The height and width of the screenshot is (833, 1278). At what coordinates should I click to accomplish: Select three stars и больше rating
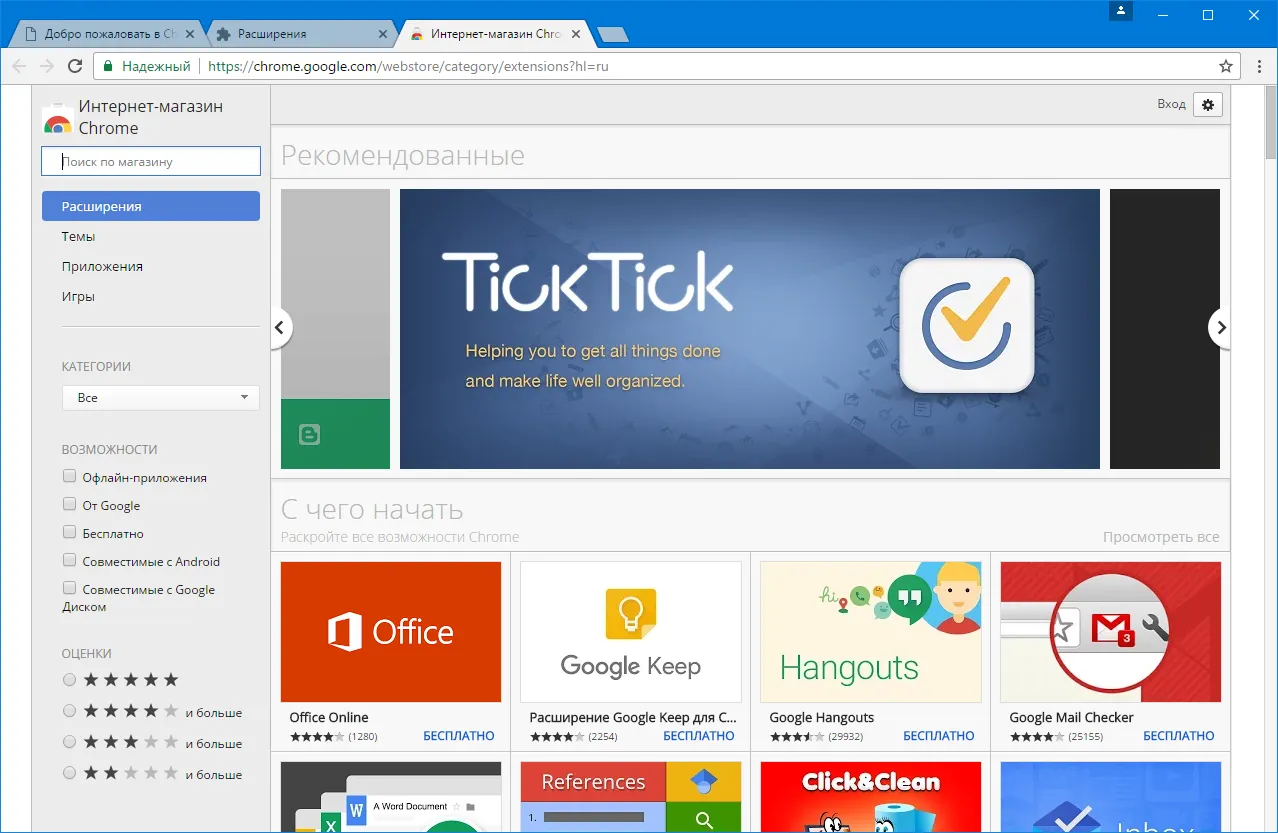(69, 742)
